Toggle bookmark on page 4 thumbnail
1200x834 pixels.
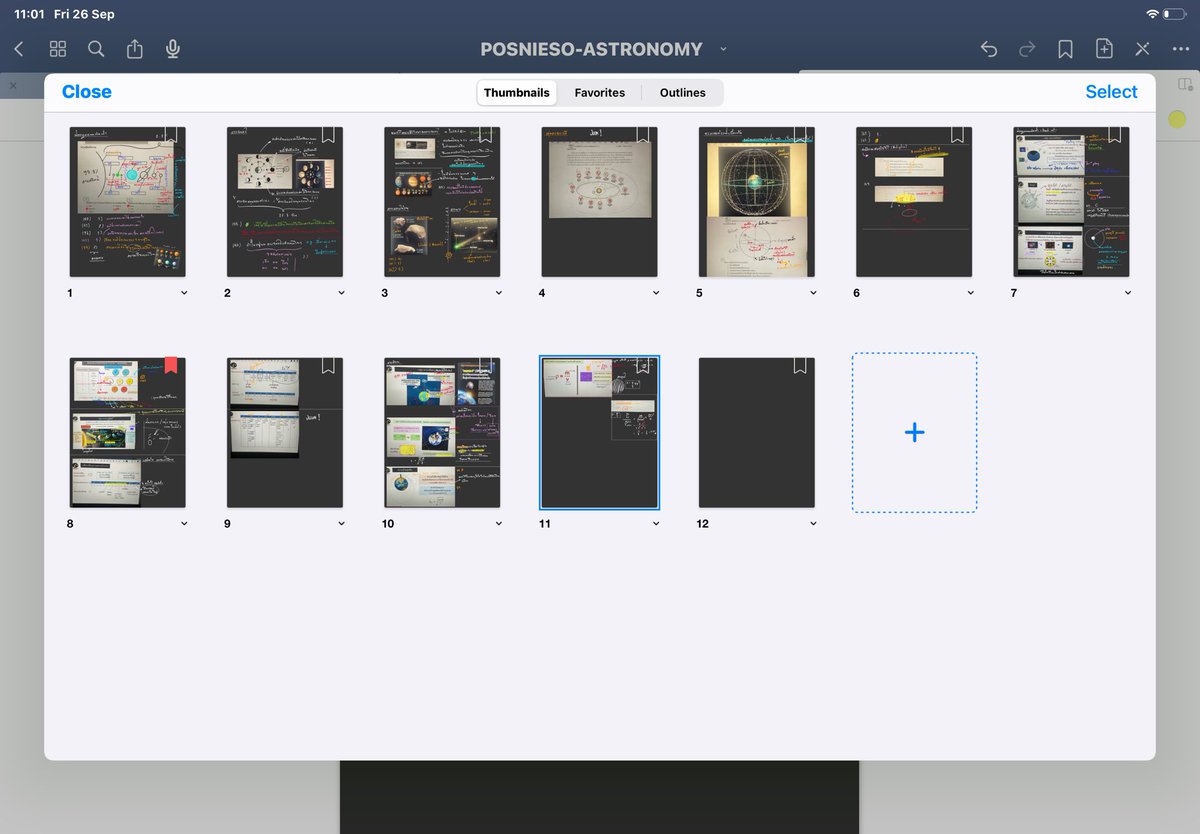(x=643, y=135)
